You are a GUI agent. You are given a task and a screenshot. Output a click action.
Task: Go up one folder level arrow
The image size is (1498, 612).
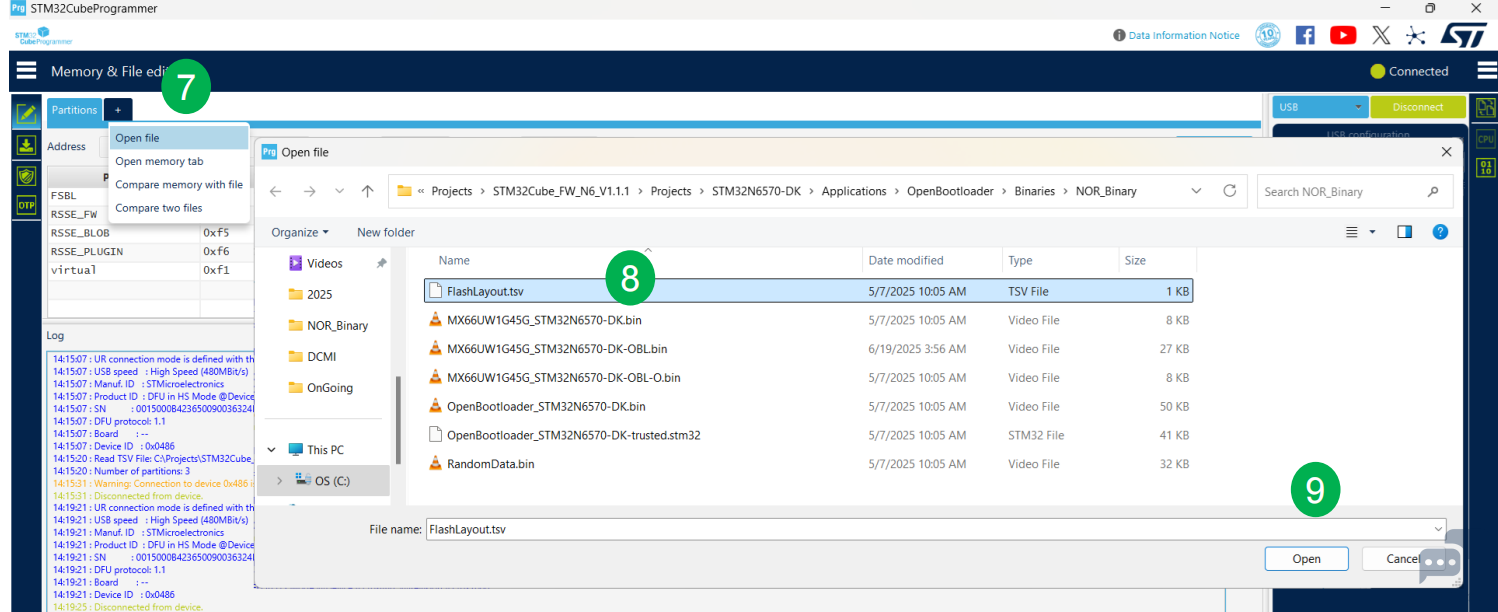pos(368,191)
